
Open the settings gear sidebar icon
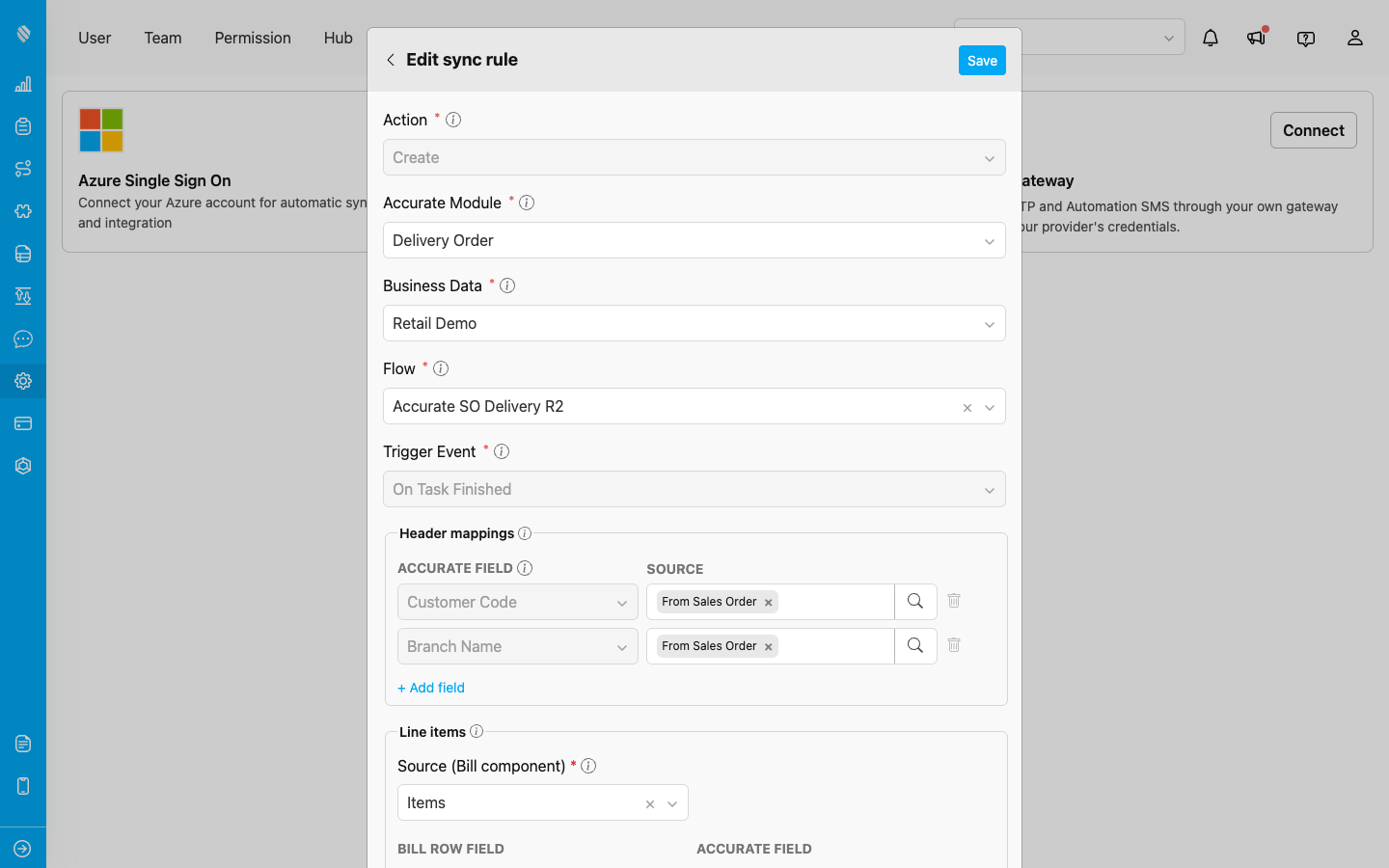point(23,381)
